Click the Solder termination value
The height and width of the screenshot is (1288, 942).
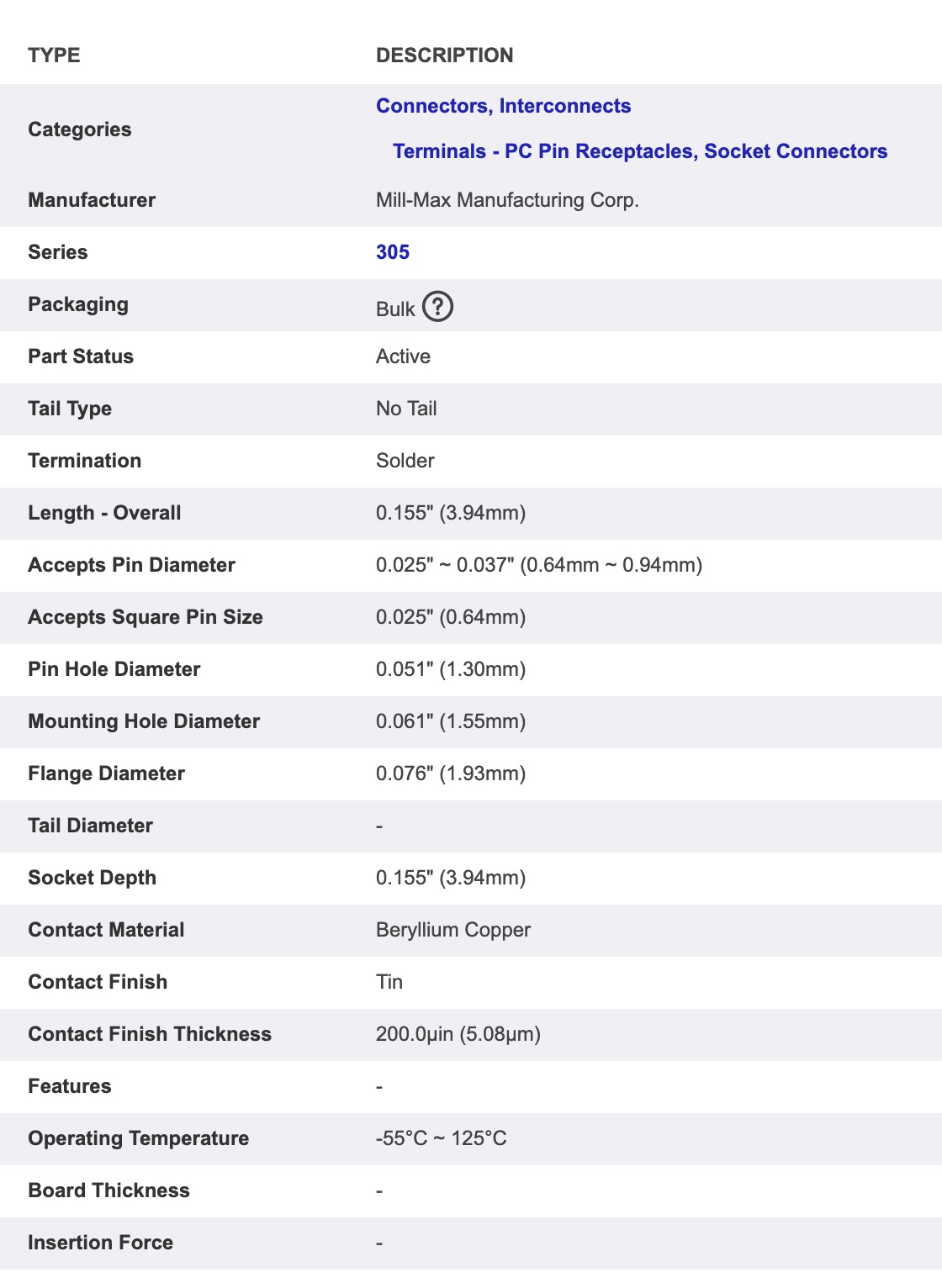click(405, 461)
